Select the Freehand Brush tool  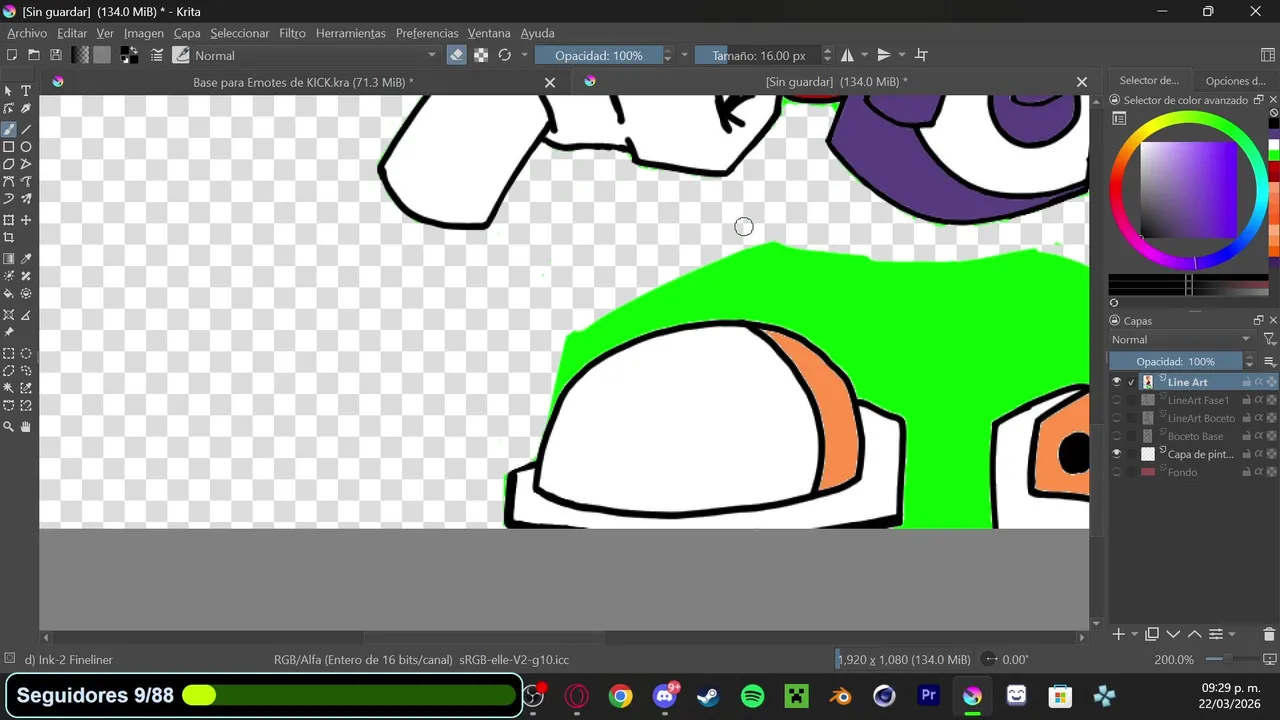(x=9, y=129)
